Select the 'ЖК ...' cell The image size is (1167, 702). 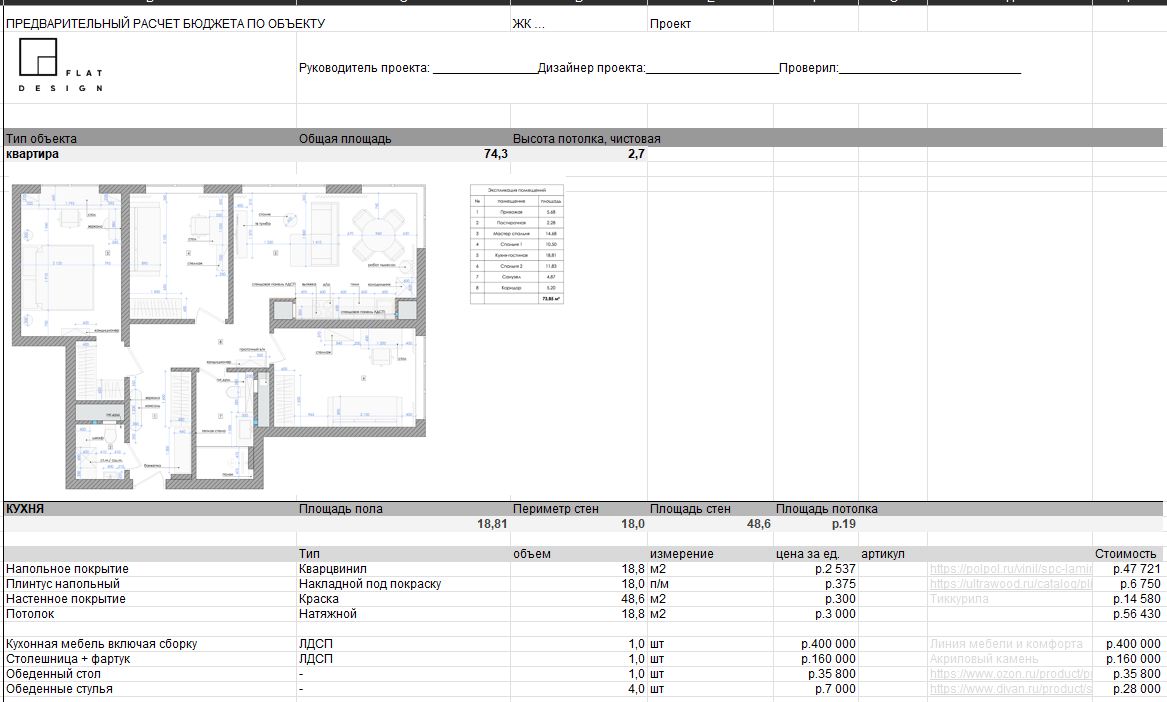(x=528, y=23)
